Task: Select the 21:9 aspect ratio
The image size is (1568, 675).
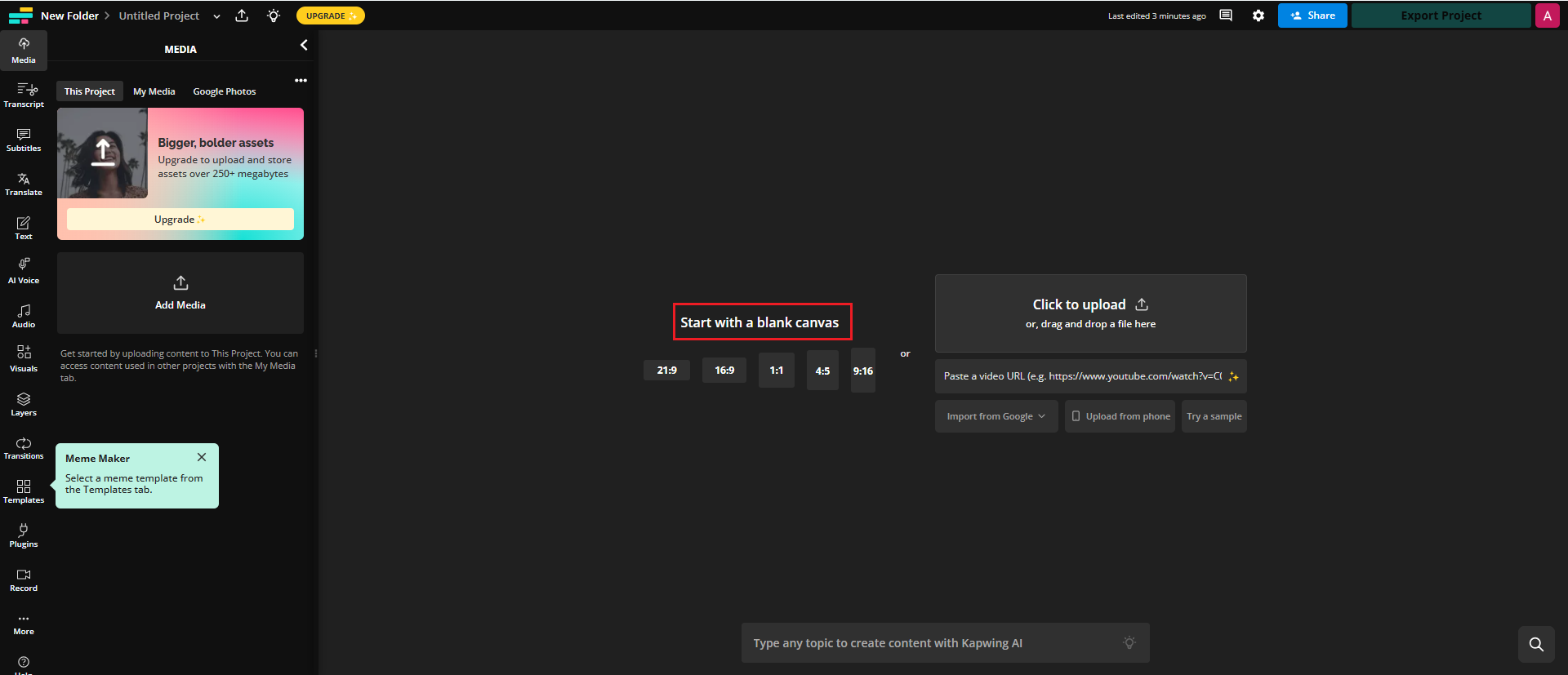Action: click(x=666, y=371)
